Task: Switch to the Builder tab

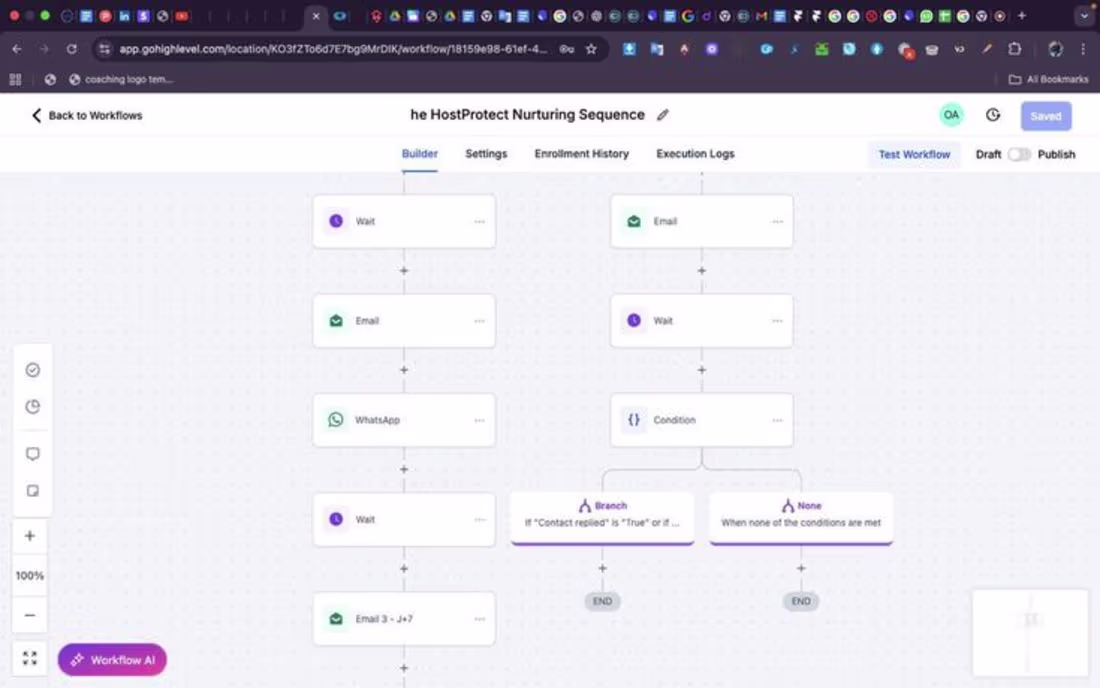Action: click(x=420, y=154)
